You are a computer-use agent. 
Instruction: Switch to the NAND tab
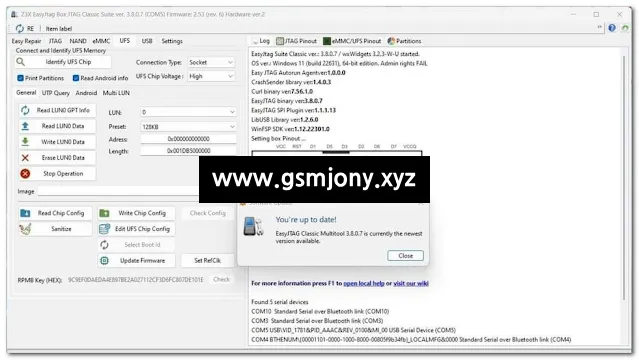tap(78, 41)
